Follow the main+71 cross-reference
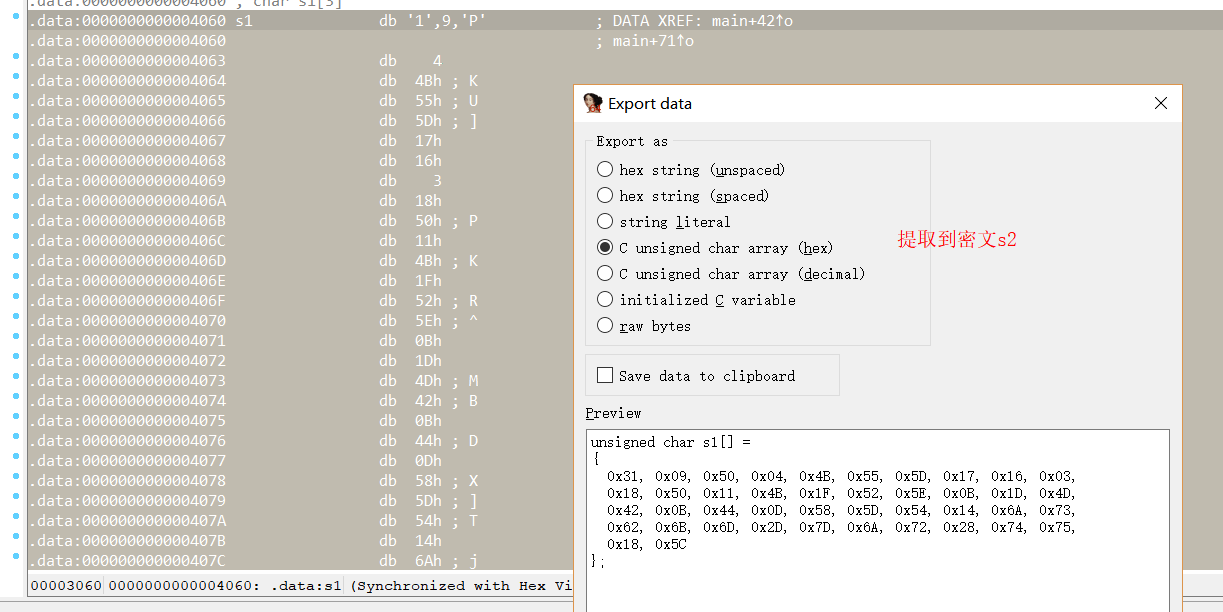This screenshot has height=612, width=1223. coord(652,41)
